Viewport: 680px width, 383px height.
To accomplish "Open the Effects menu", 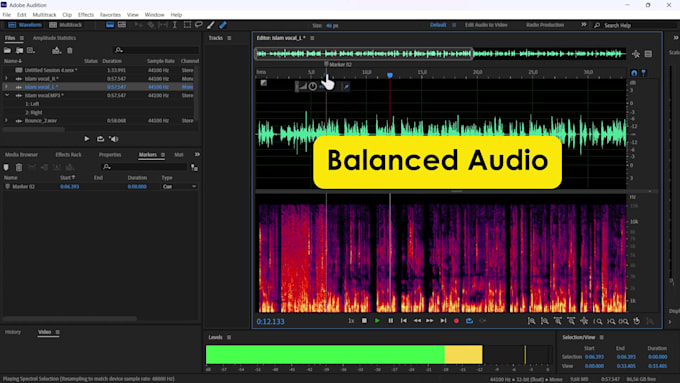I will (86, 15).
